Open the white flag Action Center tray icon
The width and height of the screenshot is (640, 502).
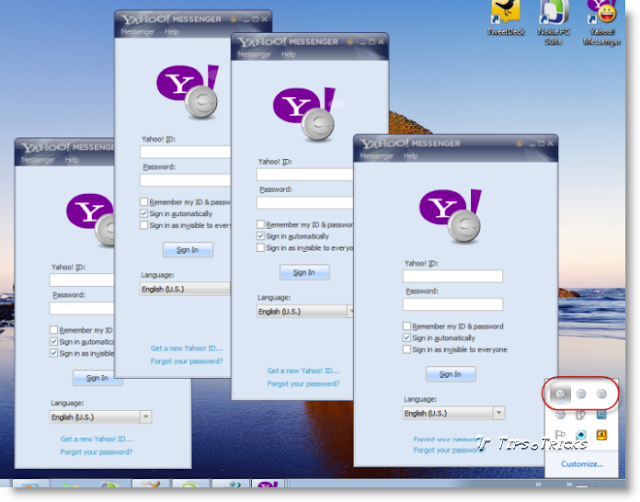560,435
